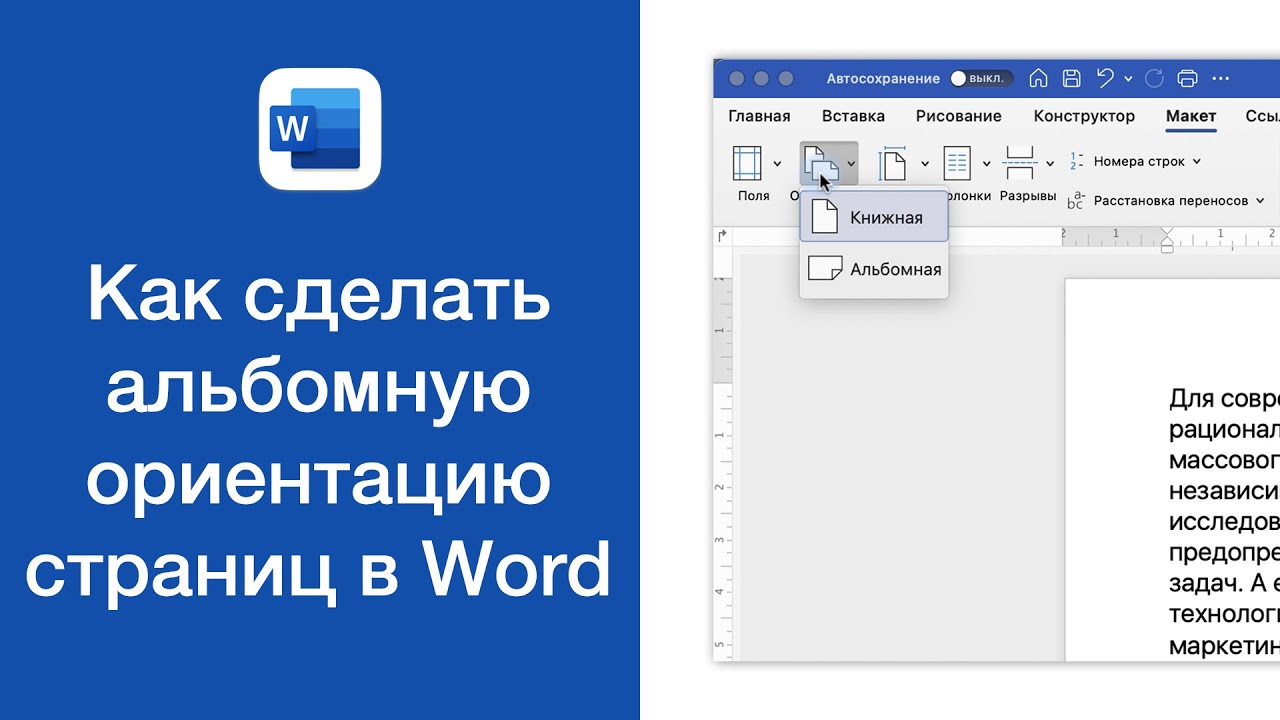
Task: Click the Поля label
Action: click(x=753, y=196)
